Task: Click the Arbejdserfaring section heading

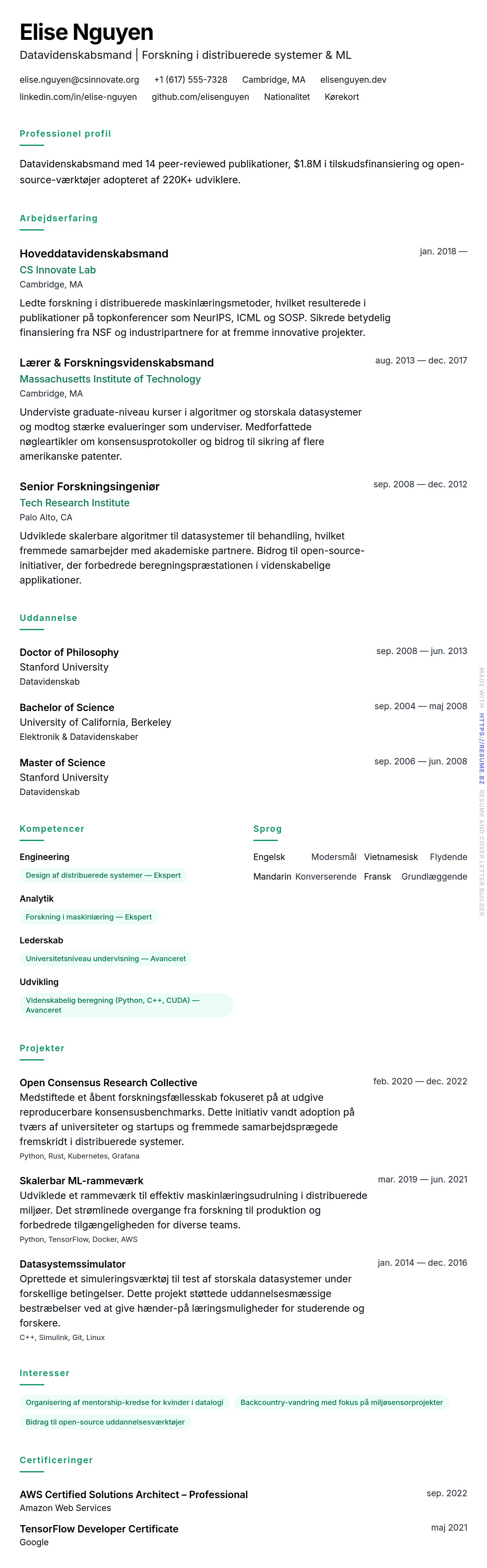Action: [59, 218]
